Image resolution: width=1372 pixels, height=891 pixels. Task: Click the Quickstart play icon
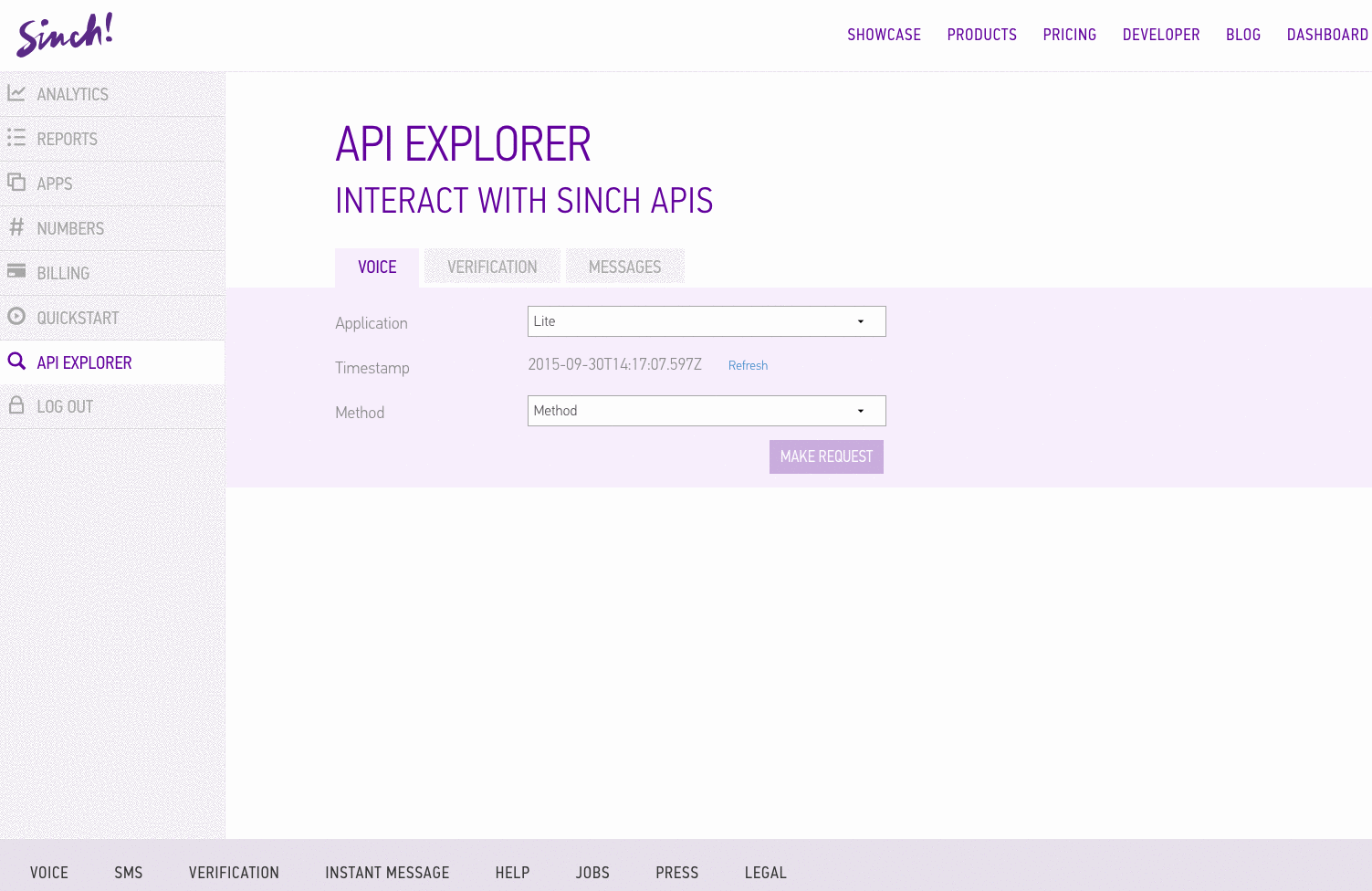tap(16, 316)
